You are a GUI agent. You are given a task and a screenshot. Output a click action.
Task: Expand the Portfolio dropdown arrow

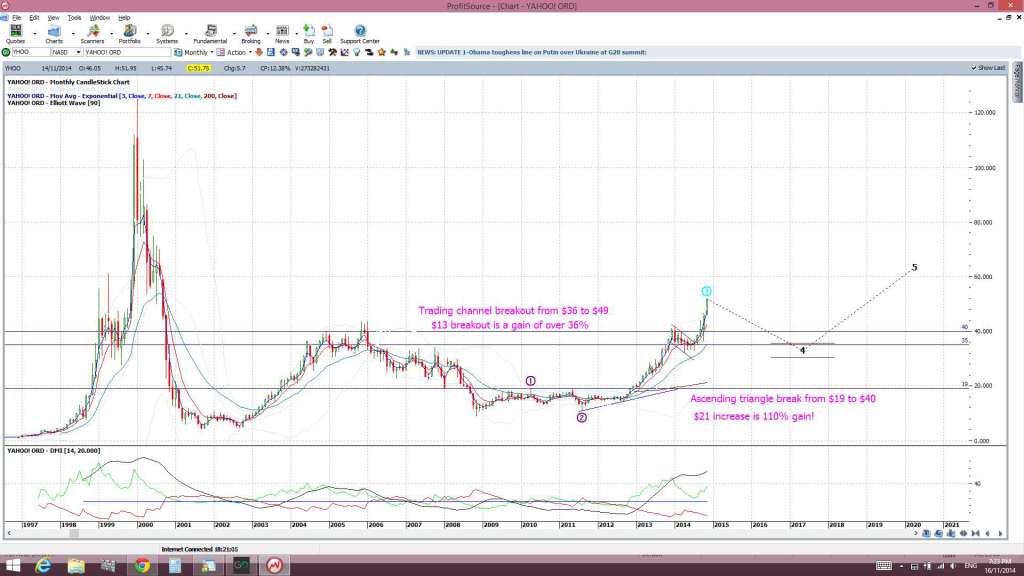click(x=148, y=34)
